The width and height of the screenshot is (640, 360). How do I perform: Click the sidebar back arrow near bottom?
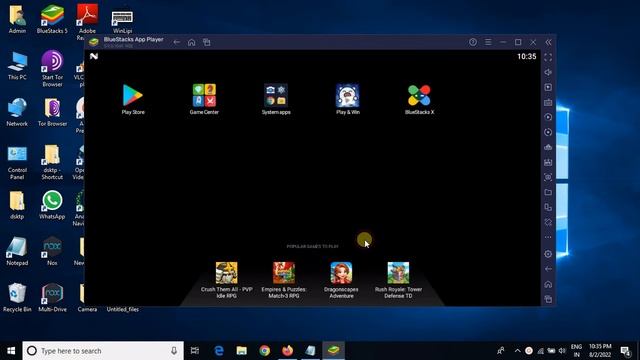(x=548, y=269)
